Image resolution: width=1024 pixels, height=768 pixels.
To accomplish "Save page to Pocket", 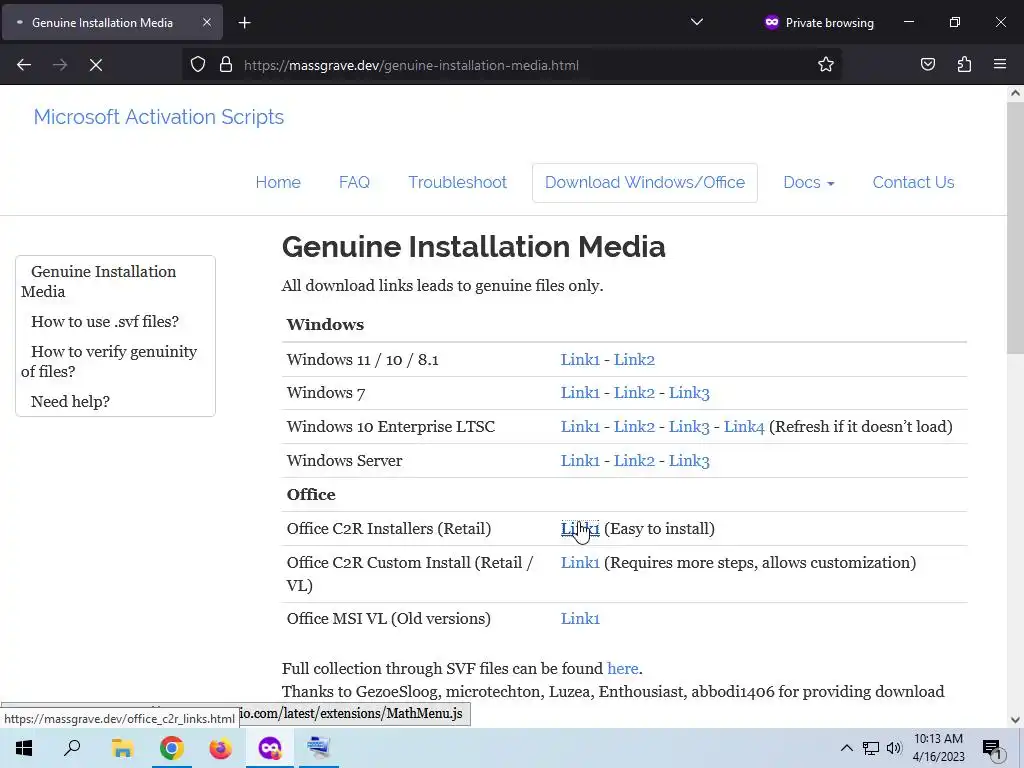I will click(927, 65).
